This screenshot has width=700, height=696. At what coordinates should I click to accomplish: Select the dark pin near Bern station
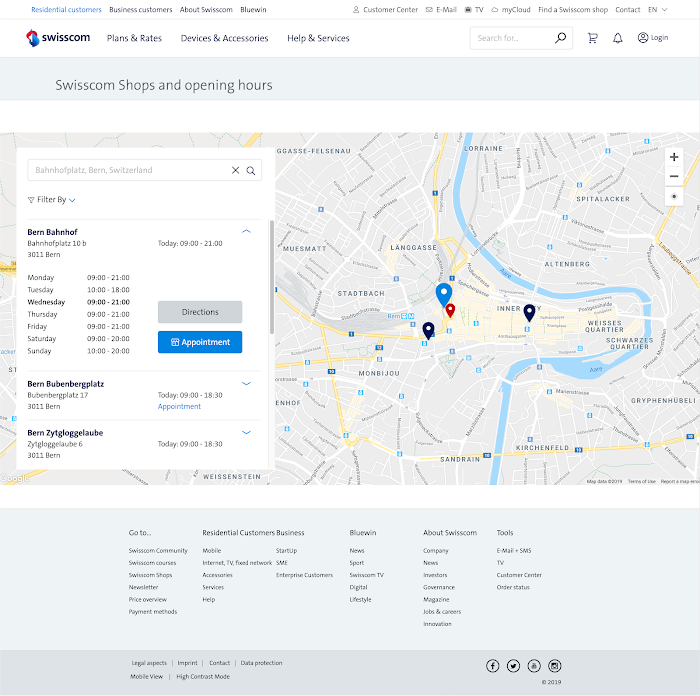click(x=428, y=331)
